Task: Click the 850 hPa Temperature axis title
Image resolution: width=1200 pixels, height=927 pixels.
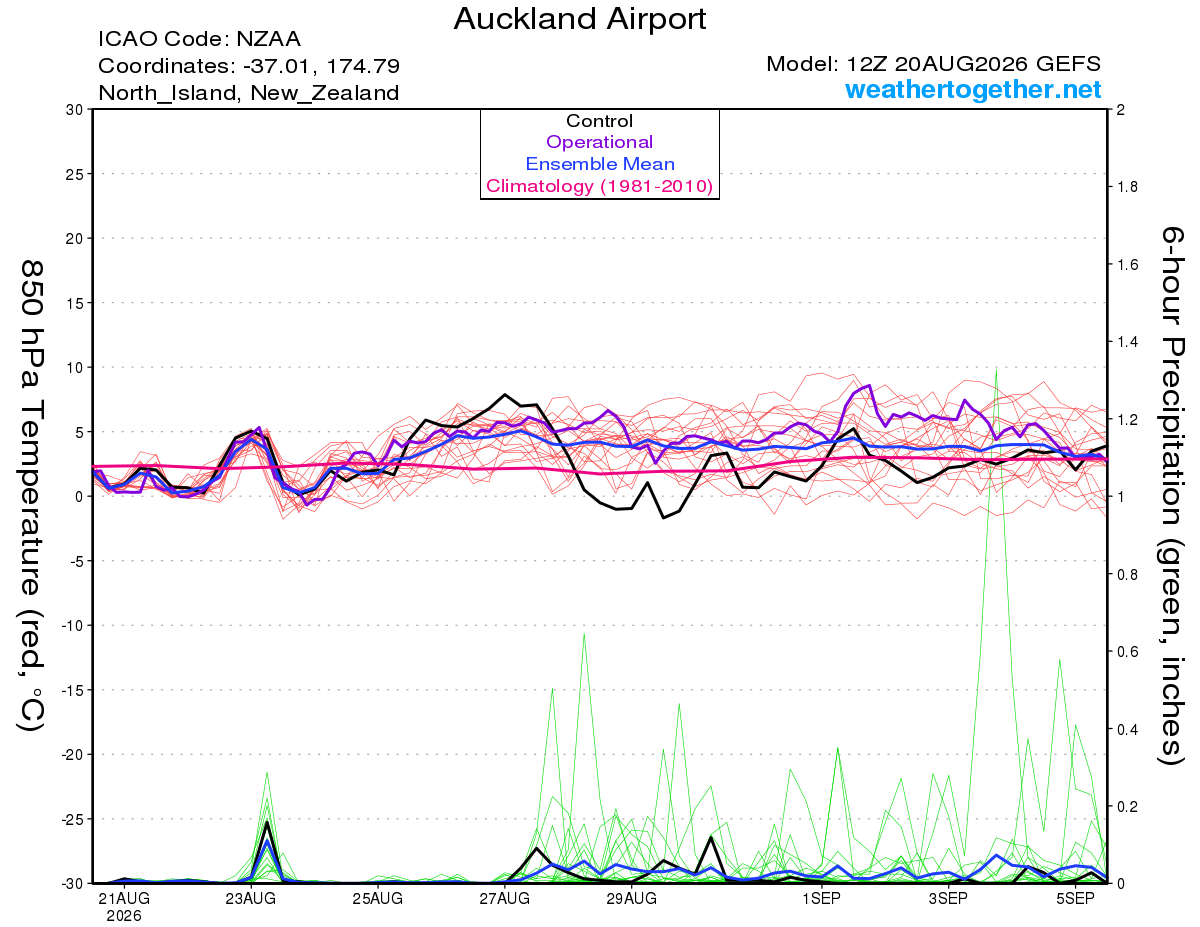Action: [x=33, y=496]
